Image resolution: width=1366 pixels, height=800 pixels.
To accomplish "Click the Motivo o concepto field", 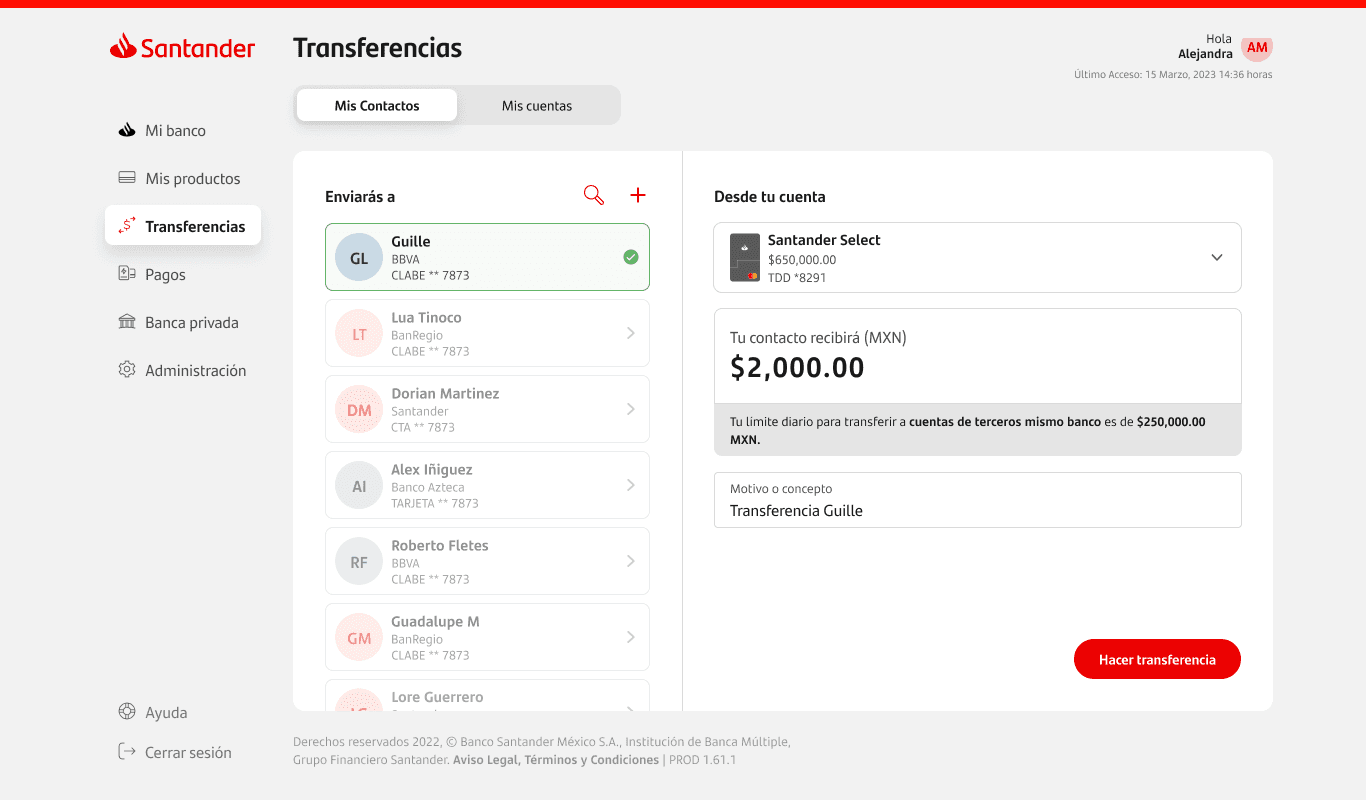I will (x=977, y=500).
